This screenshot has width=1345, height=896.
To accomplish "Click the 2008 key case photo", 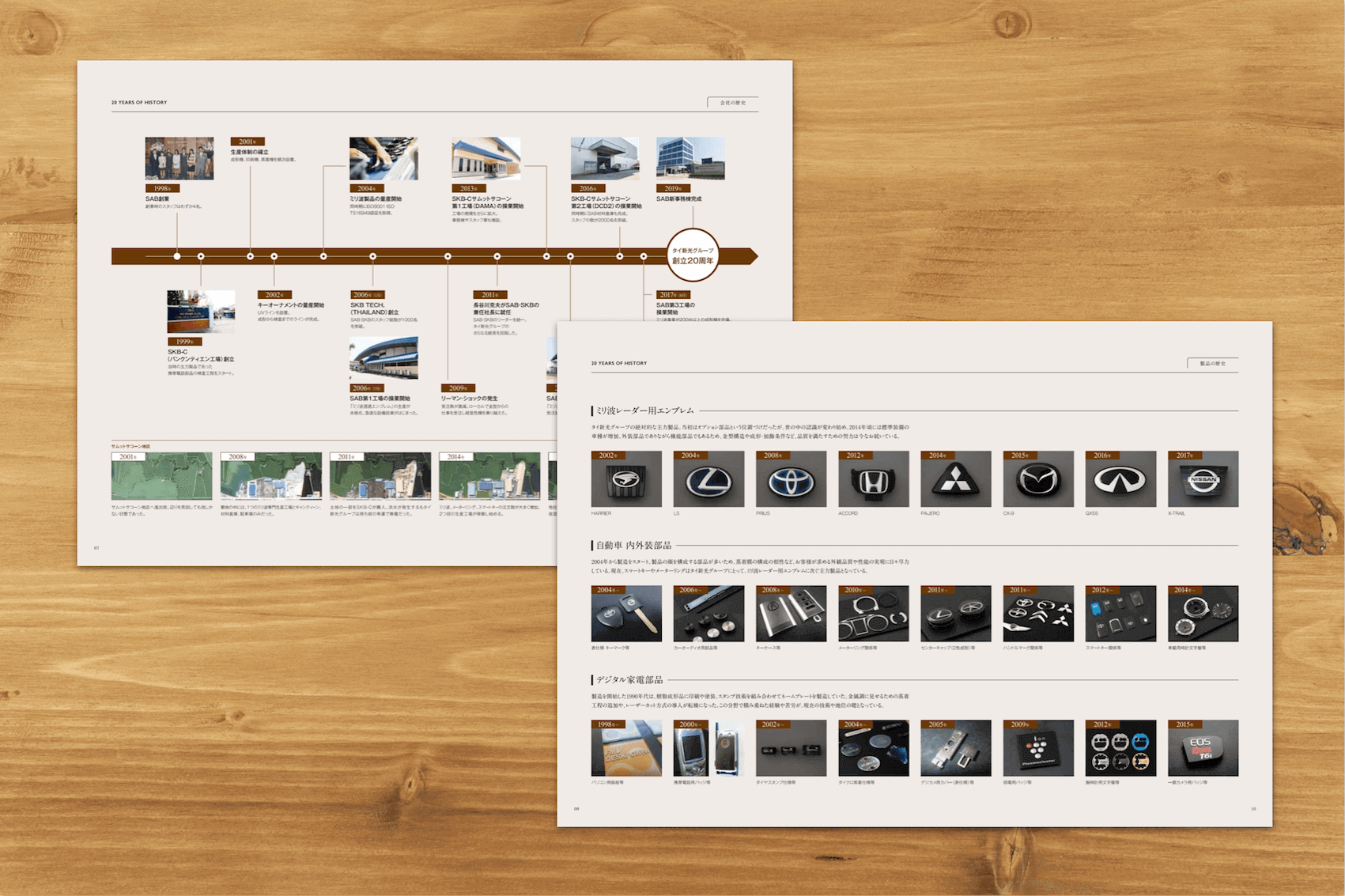I will click(x=791, y=614).
